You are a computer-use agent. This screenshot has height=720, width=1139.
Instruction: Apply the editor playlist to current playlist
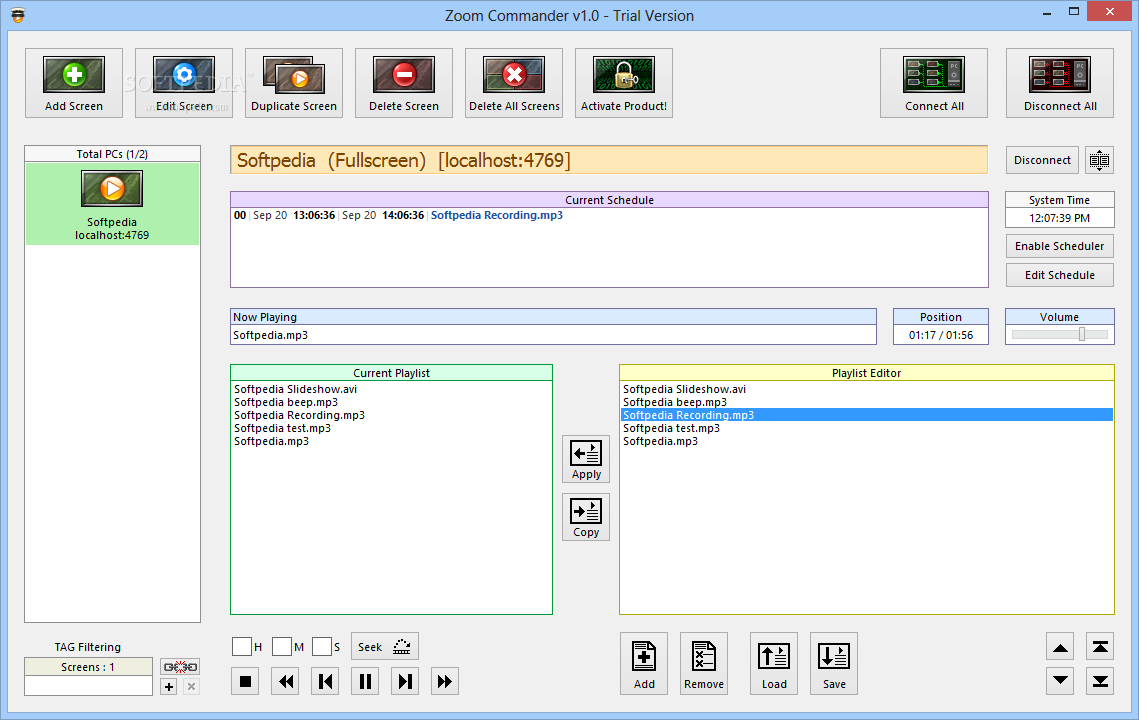[586, 459]
